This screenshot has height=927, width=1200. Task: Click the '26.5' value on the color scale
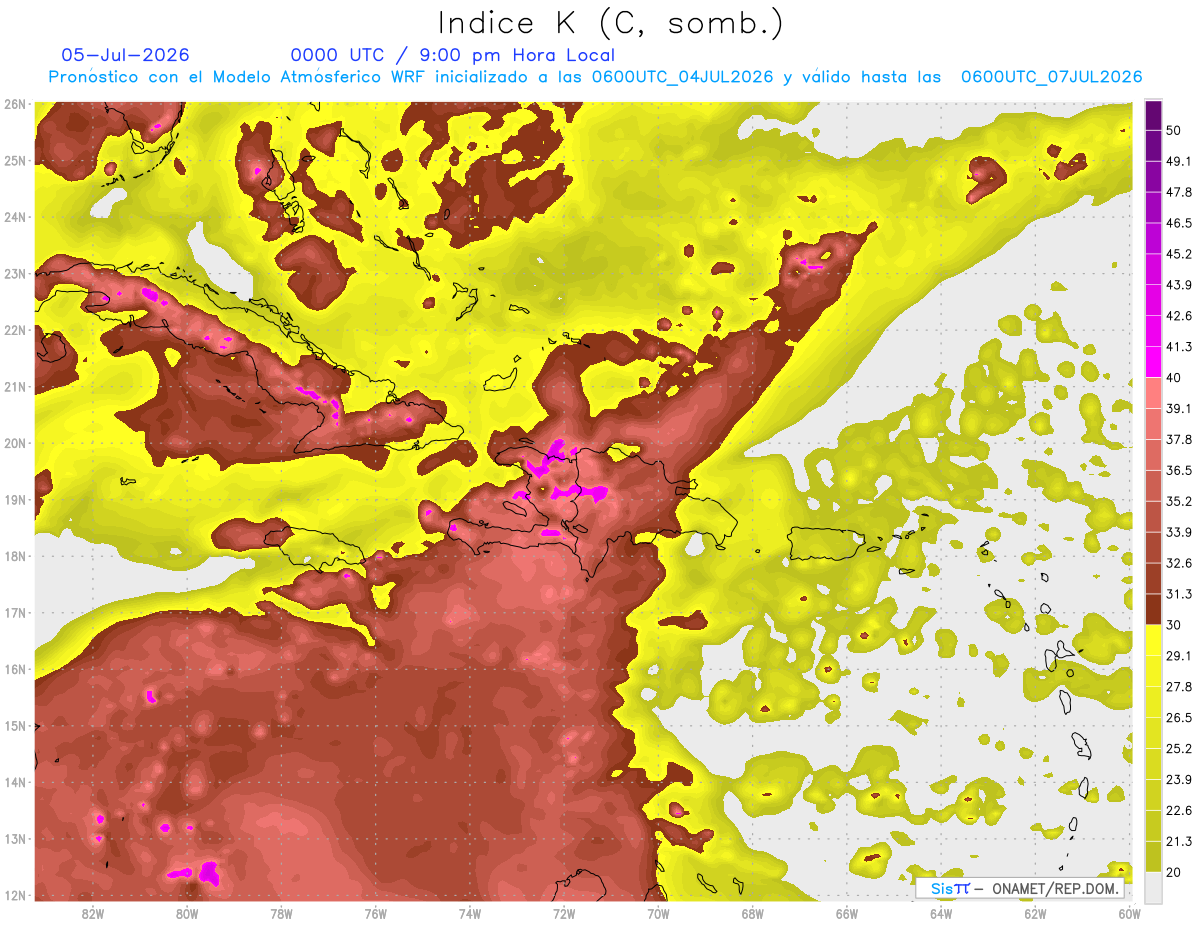(x=1178, y=717)
